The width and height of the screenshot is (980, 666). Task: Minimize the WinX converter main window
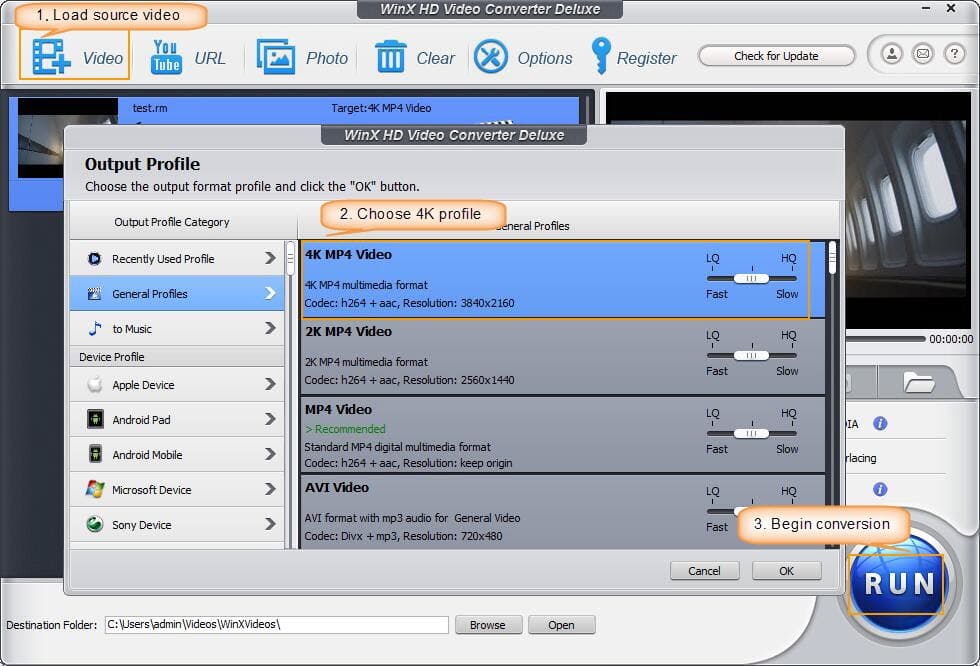(x=926, y=8)
